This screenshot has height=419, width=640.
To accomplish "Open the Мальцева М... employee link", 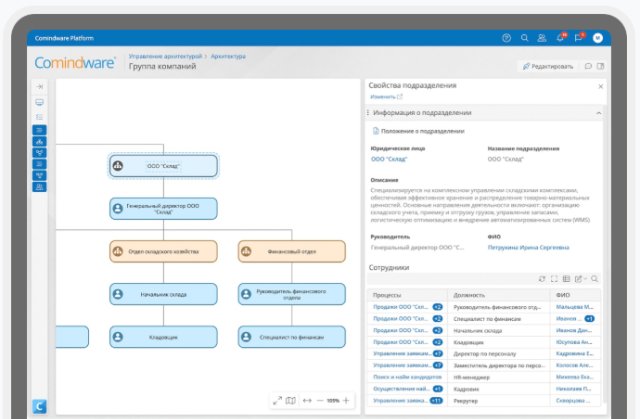I will [x=575, y=307].
